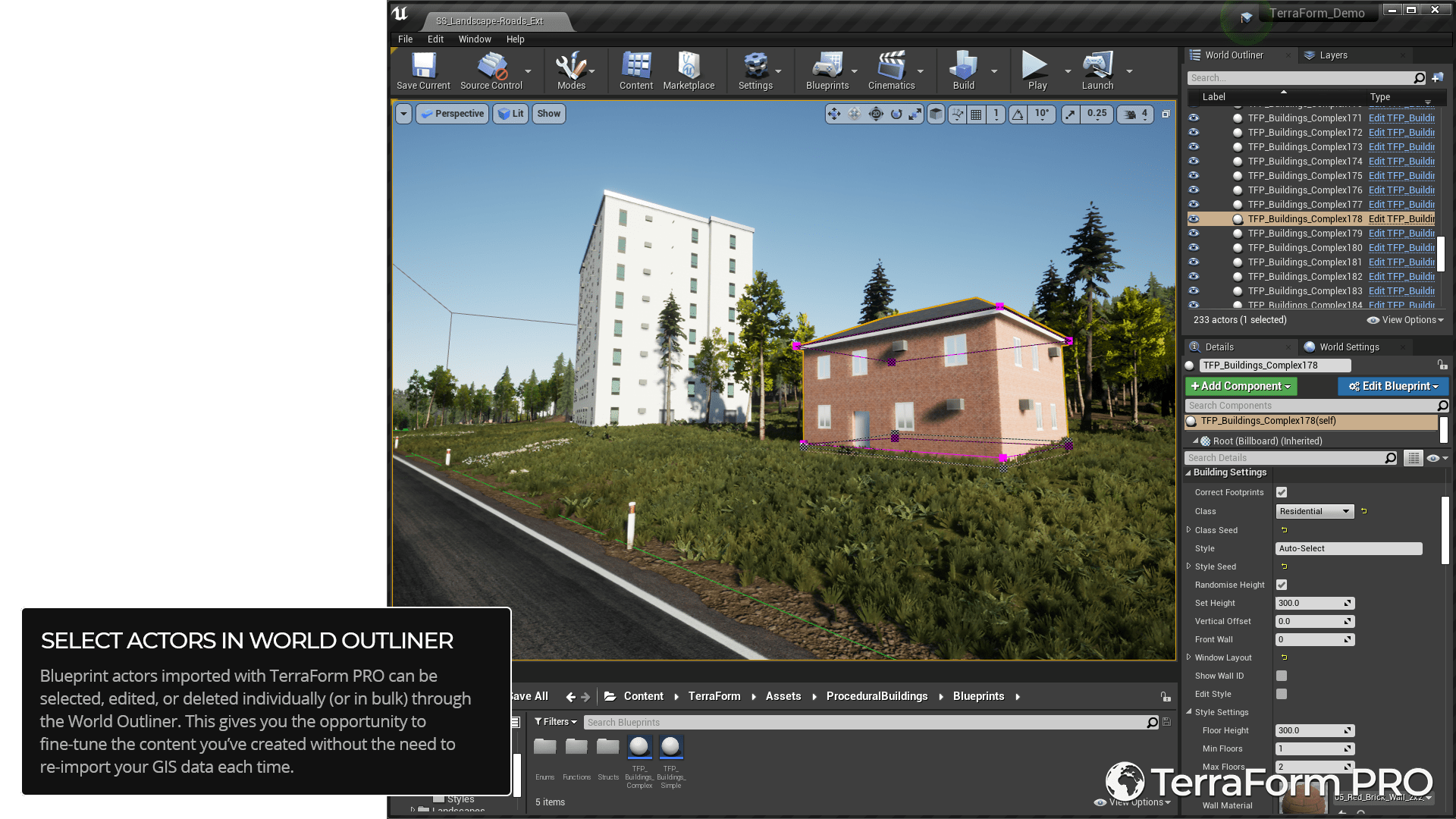1456x819 pixels.
Task: Click the Set Height value field
Action: pos(1314,603)
